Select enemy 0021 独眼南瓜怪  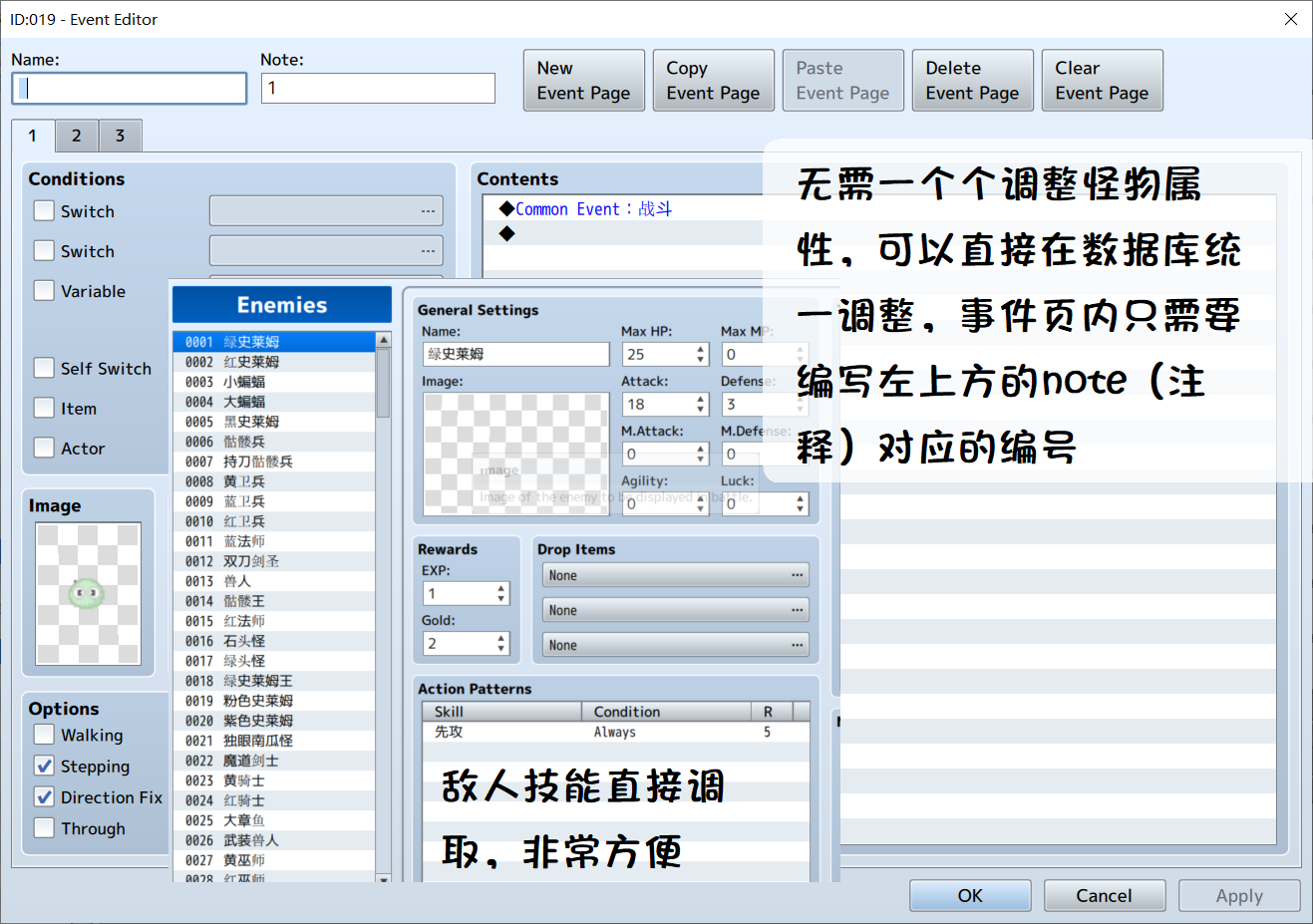pos(274,741)
